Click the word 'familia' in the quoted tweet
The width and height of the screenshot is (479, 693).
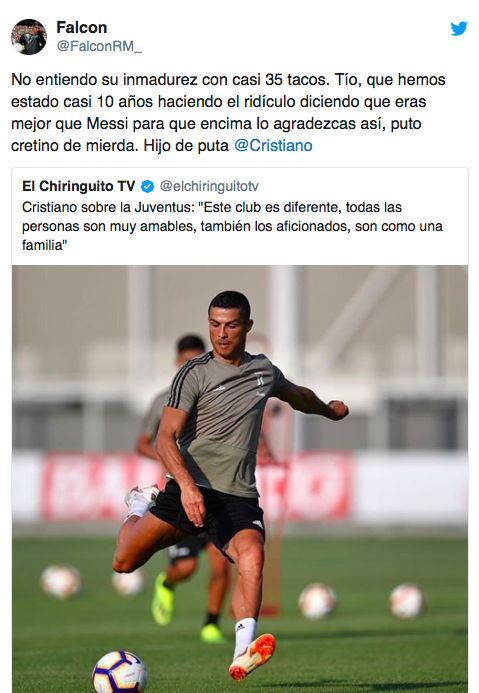click(44, 245)
